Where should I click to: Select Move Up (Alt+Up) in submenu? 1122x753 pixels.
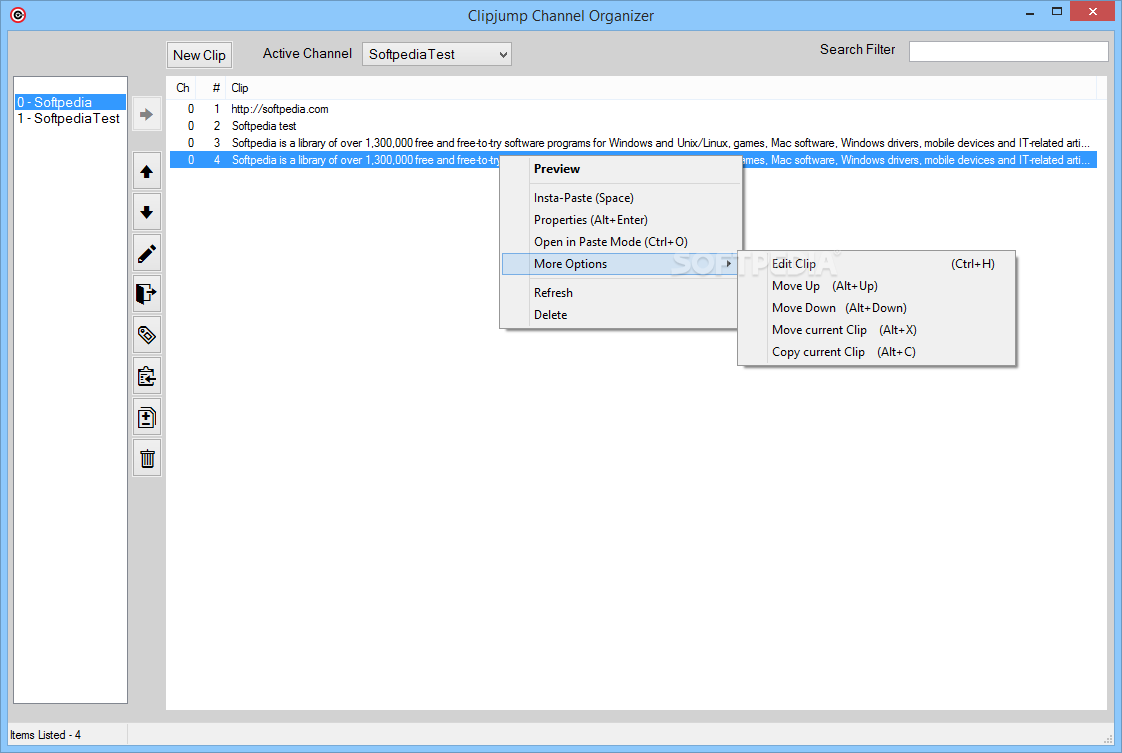877,286
